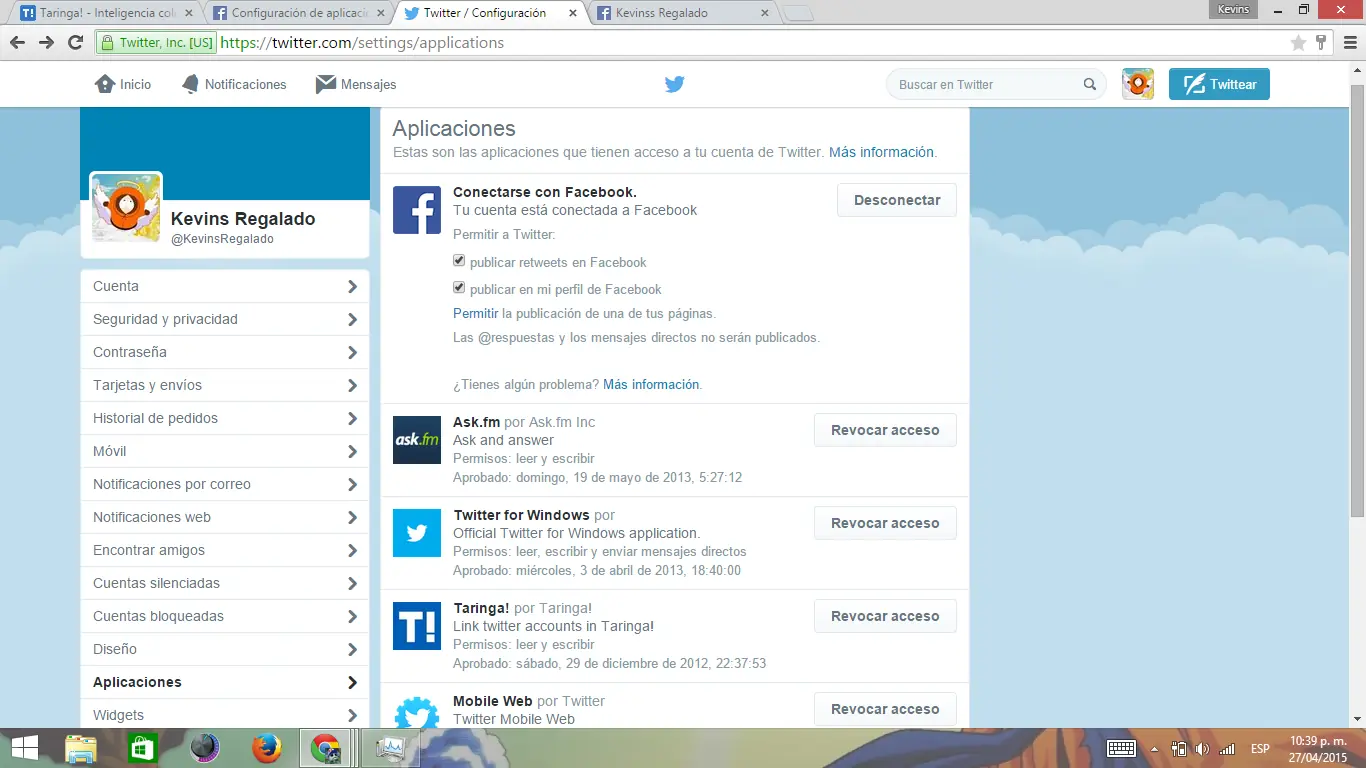Reload the page

(75, 42)
